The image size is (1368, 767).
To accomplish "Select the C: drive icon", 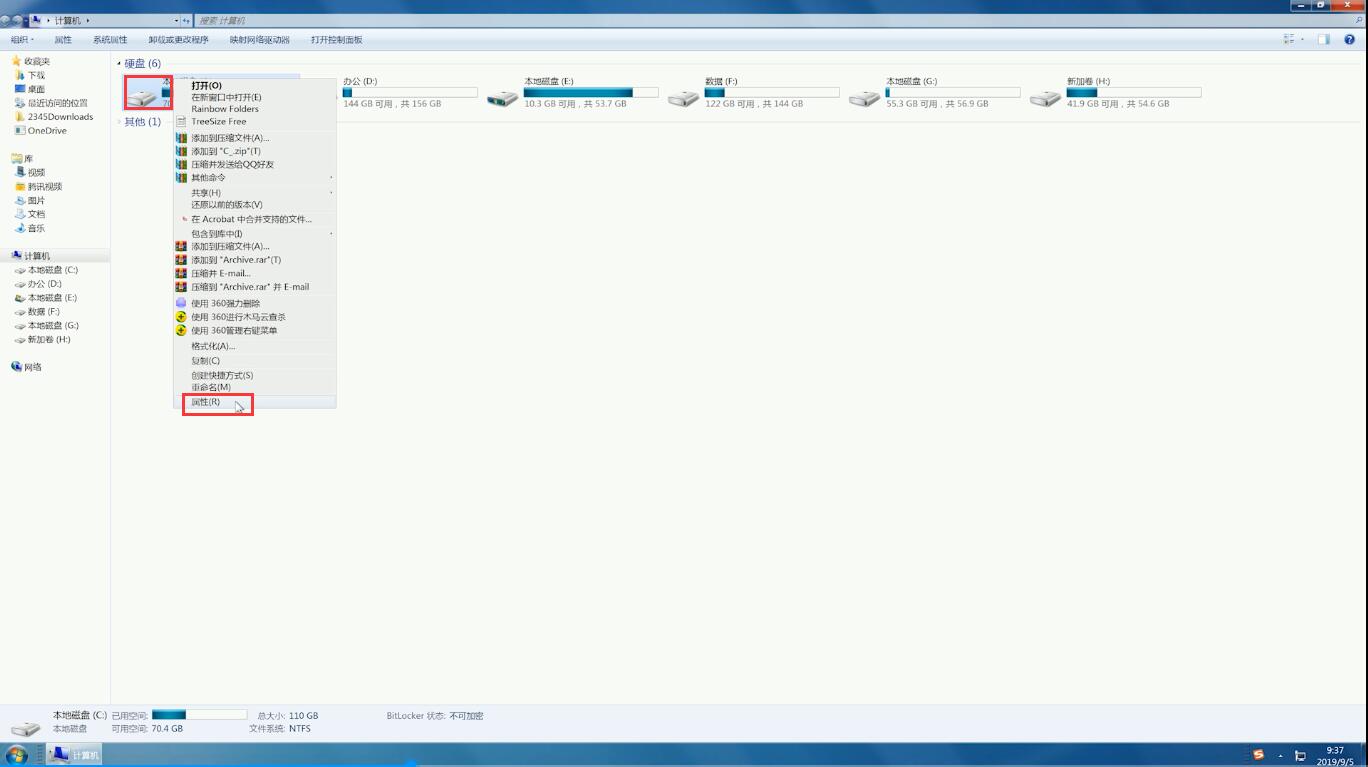I will click(x=143, y=96).
